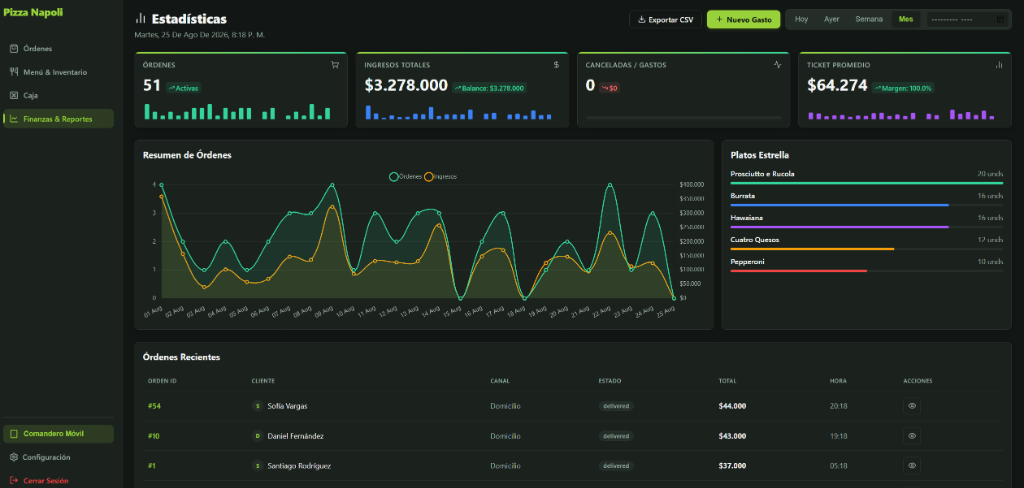1024x488 pixels.
Task: Go to Caja in sidebar
Action: pos(58,95)
